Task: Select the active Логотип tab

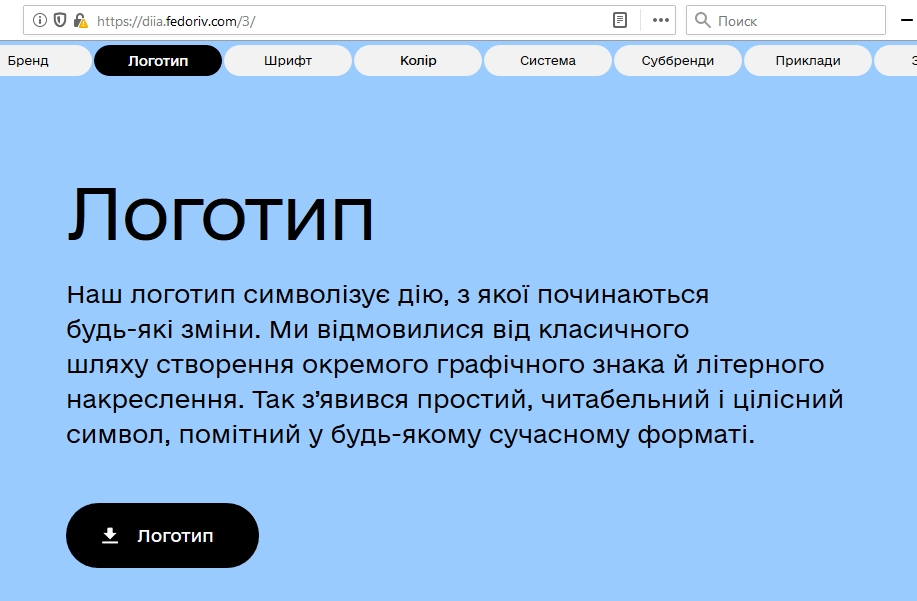Action: tap(158, 61)
